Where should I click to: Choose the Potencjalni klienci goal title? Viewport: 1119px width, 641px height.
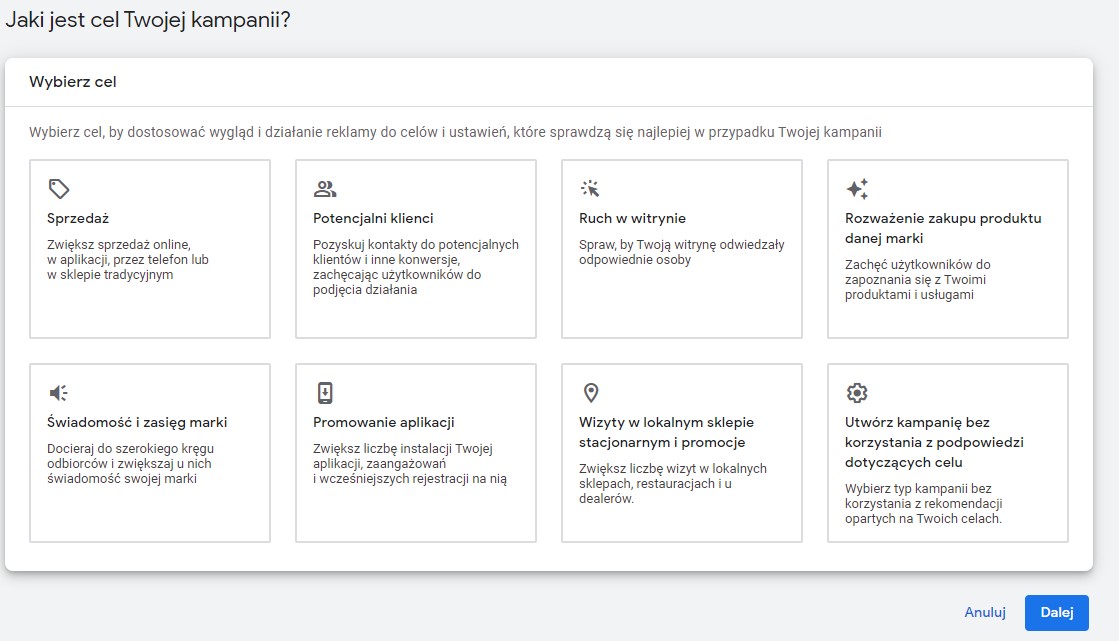pos(373,218)
